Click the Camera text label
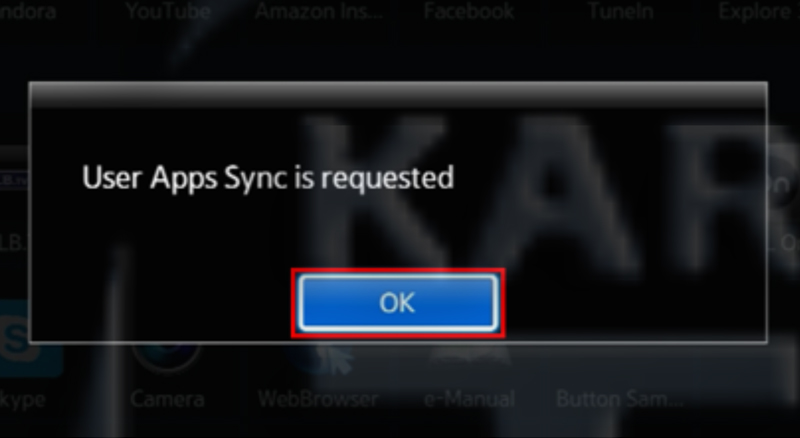This screenshot has width=800, height=438. pos(167,399)
